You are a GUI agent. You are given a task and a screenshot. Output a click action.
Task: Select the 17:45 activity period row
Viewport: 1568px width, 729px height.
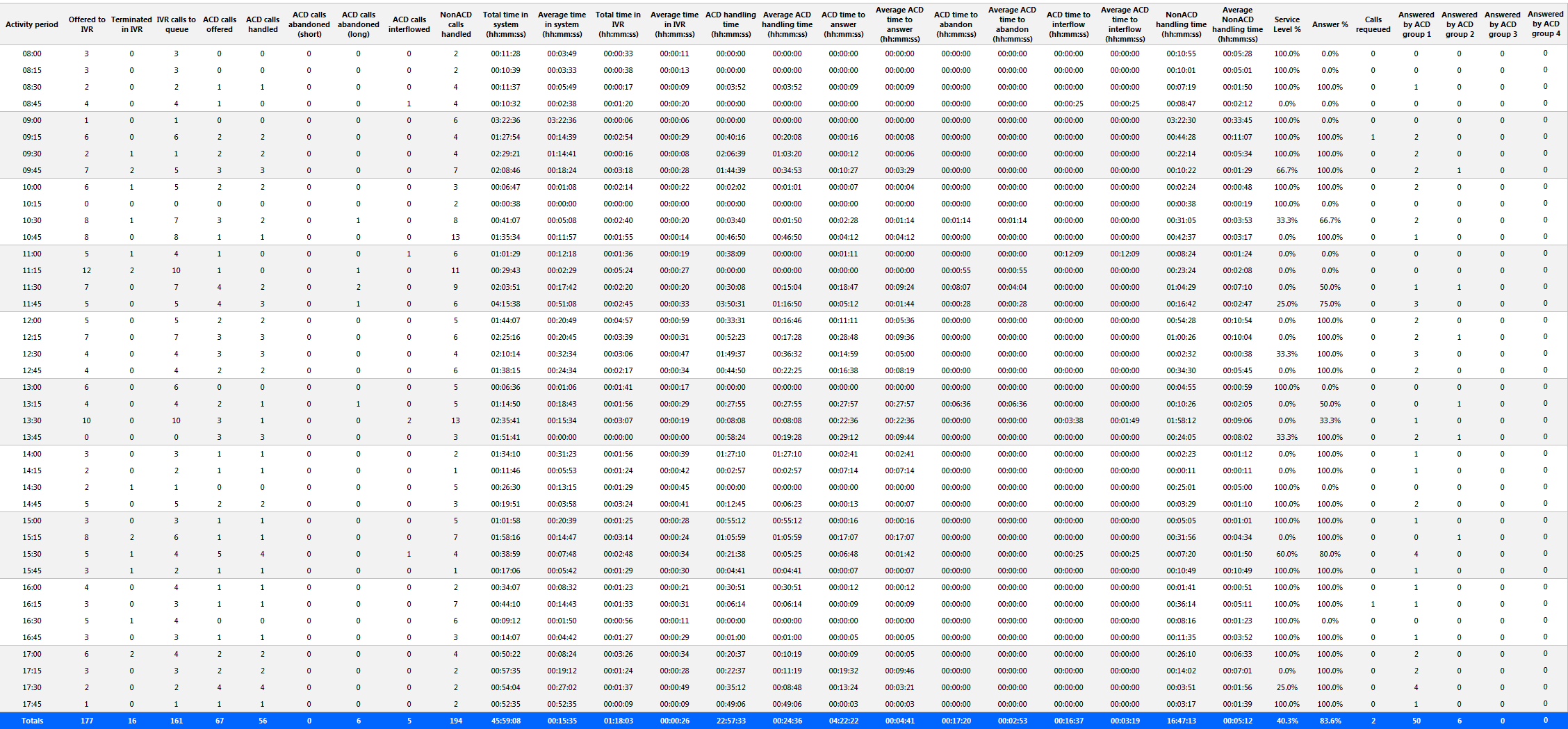pos(784,704)
